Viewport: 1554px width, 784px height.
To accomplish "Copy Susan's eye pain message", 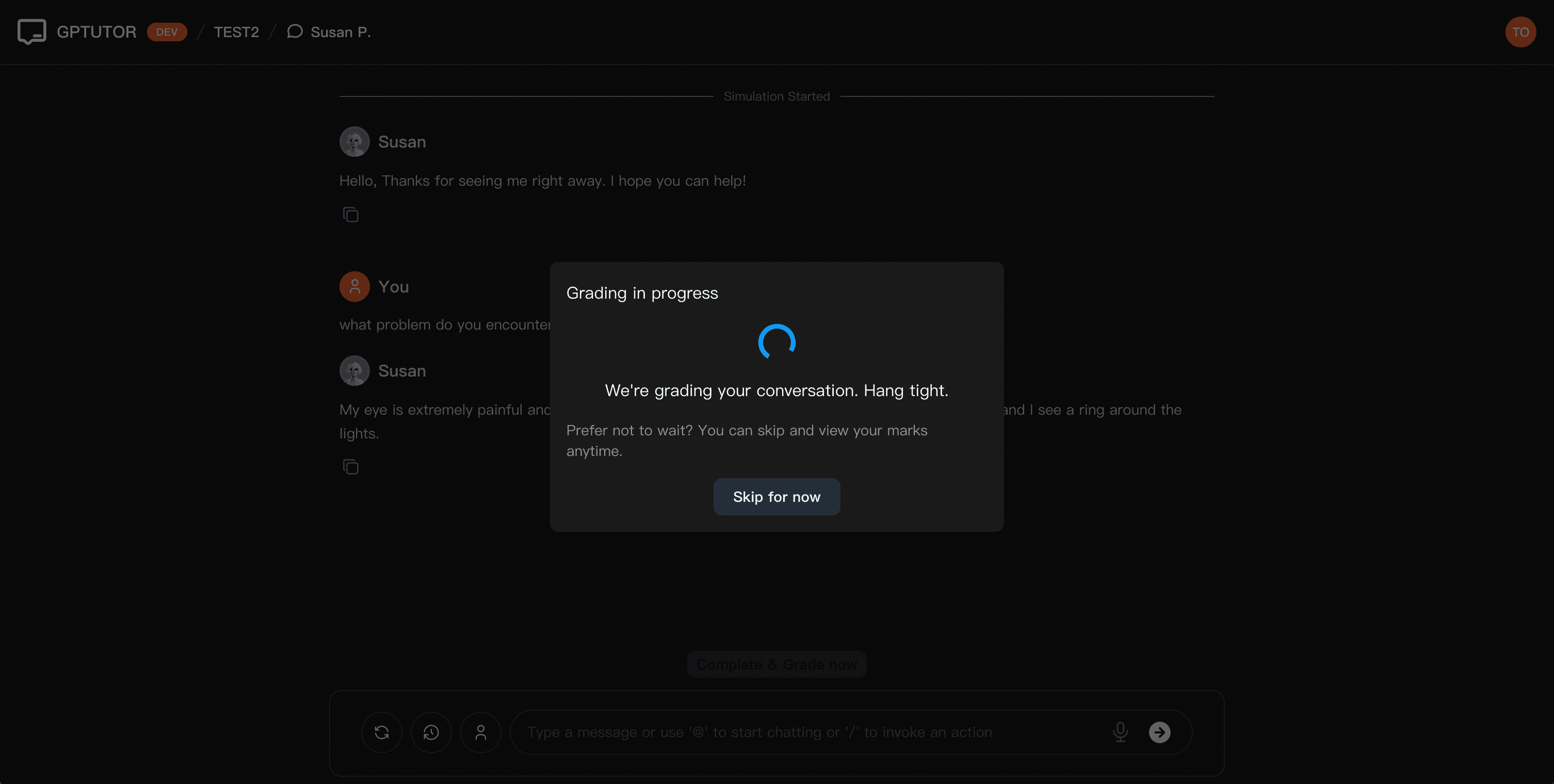I will pyautogui.click(x=350, y=467).
